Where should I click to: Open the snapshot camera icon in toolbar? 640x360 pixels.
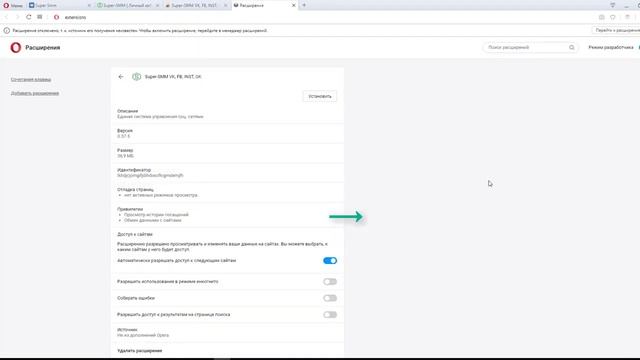click(601, 17)
